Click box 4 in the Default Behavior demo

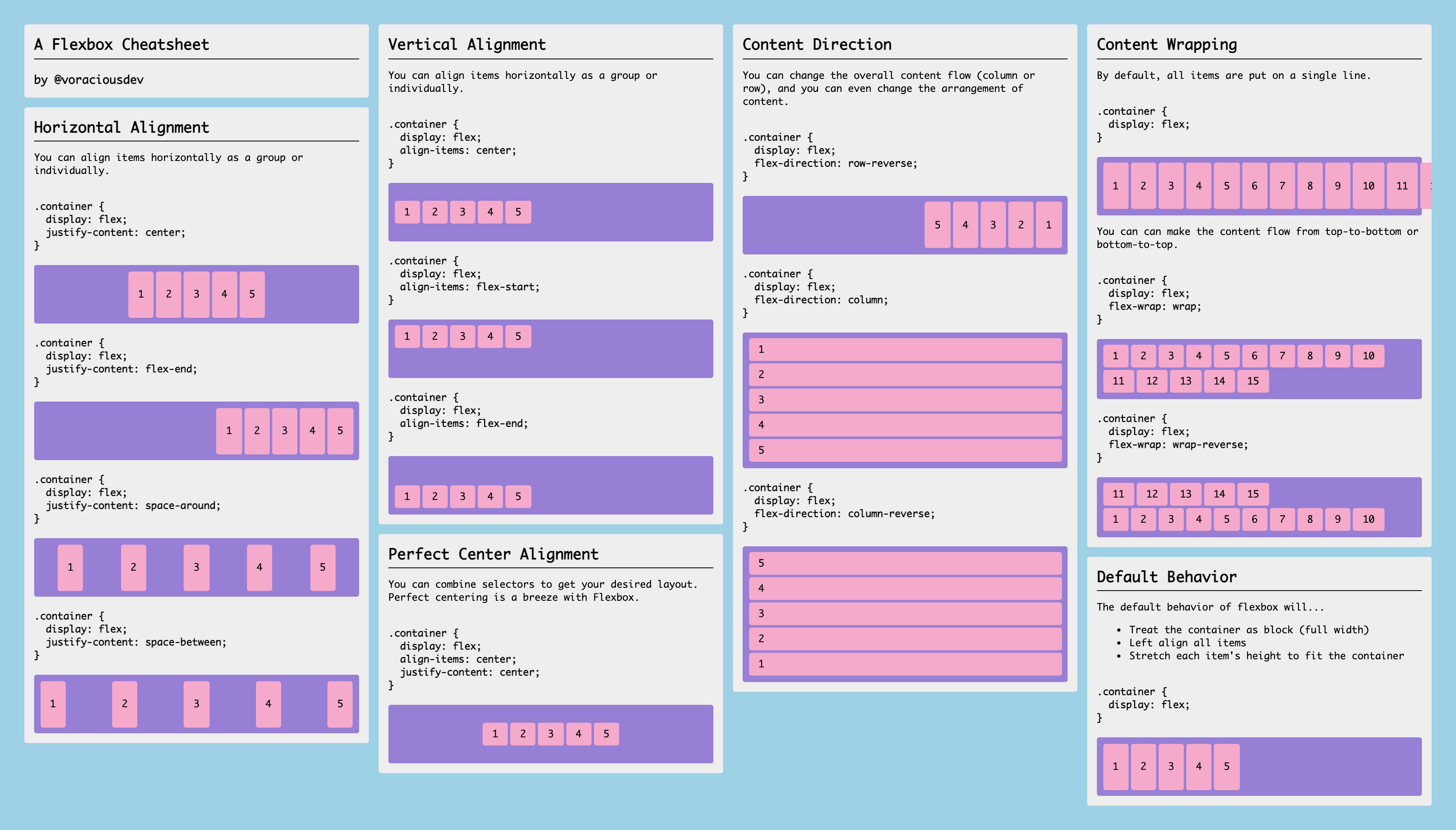(x=1198, y=766)
